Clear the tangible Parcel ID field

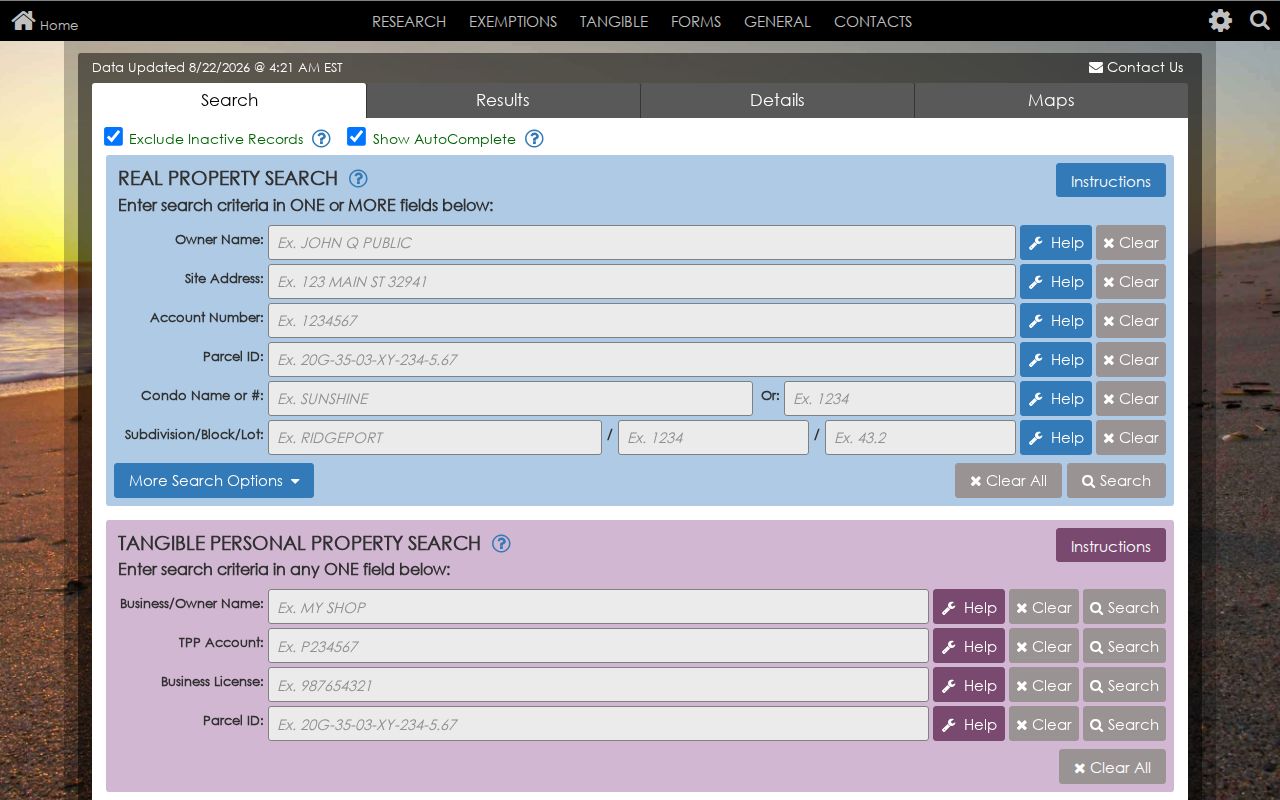1044,724
